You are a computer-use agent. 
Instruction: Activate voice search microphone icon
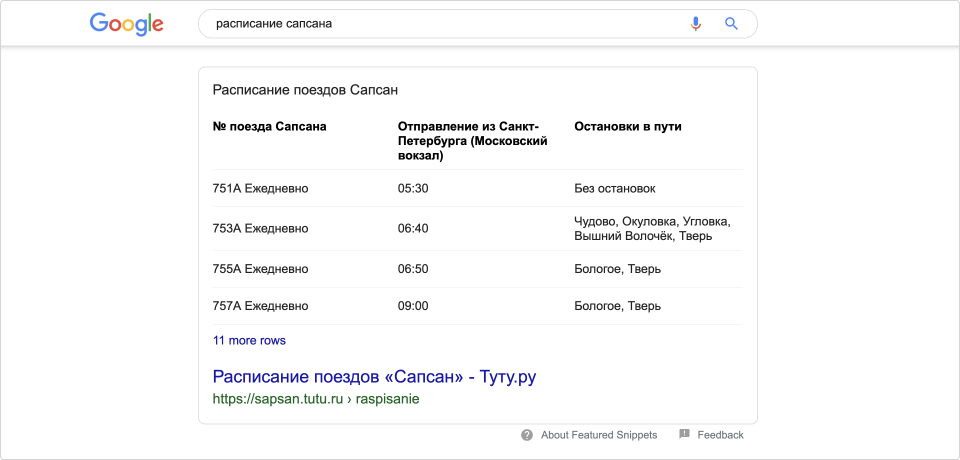(695, 24)
